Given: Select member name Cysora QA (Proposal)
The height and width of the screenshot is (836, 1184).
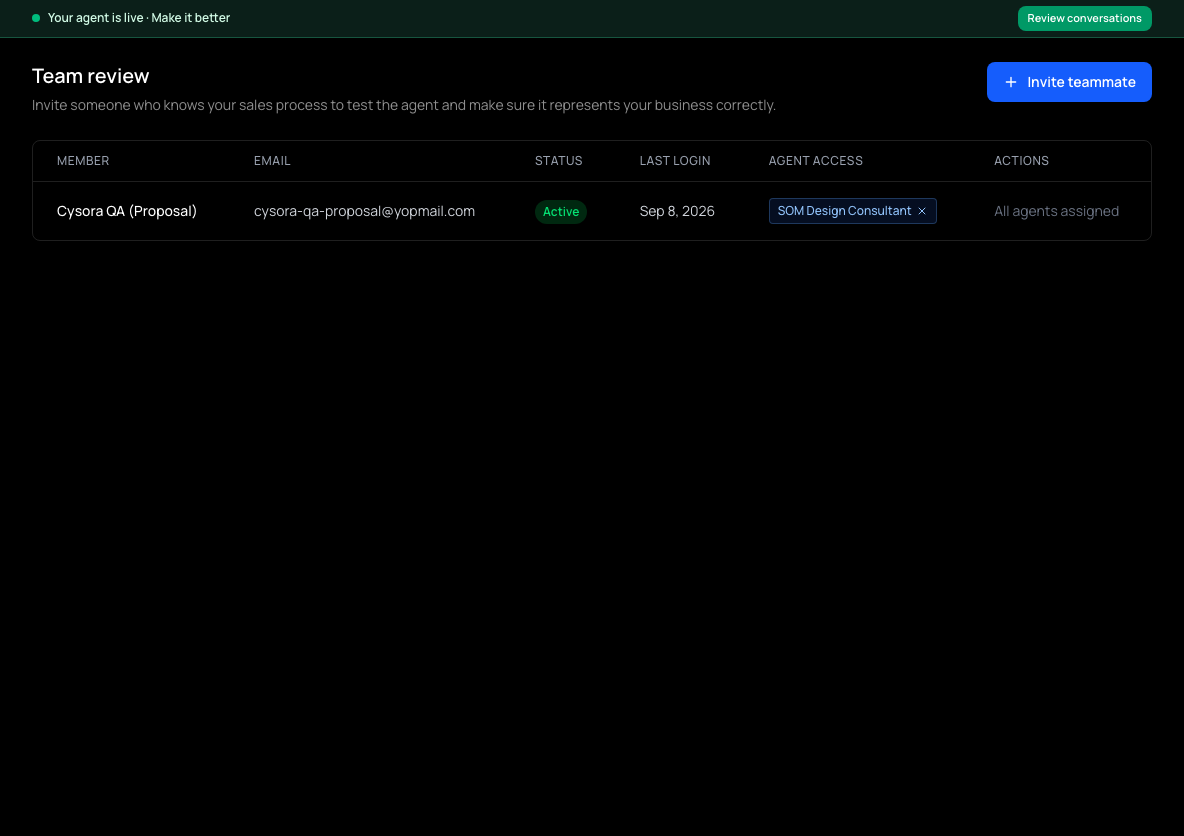Looking at the screenshot, I should coord(127,211).
